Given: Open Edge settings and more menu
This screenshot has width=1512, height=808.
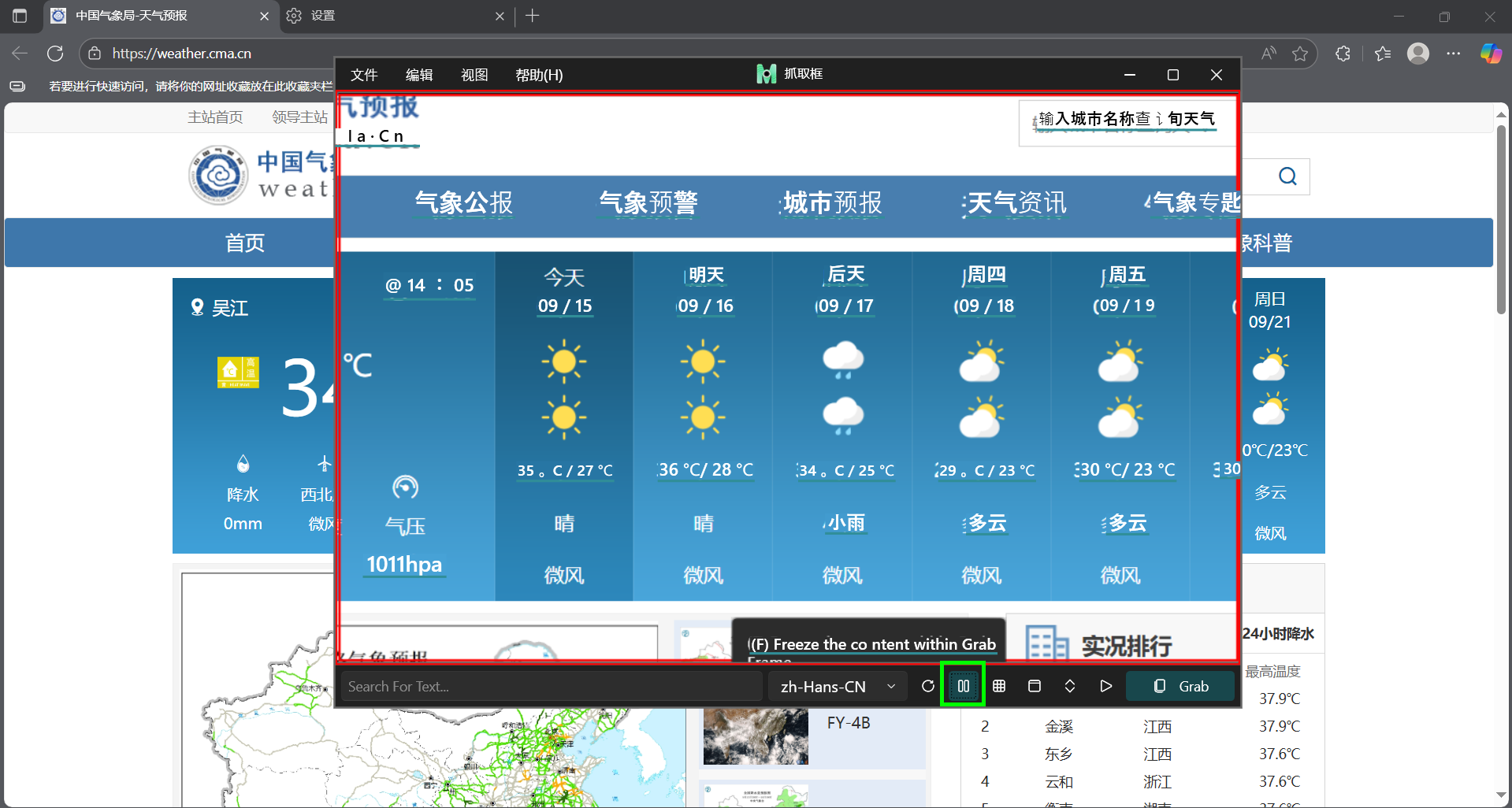Looking at the screenshot, I should [1454, 54].
